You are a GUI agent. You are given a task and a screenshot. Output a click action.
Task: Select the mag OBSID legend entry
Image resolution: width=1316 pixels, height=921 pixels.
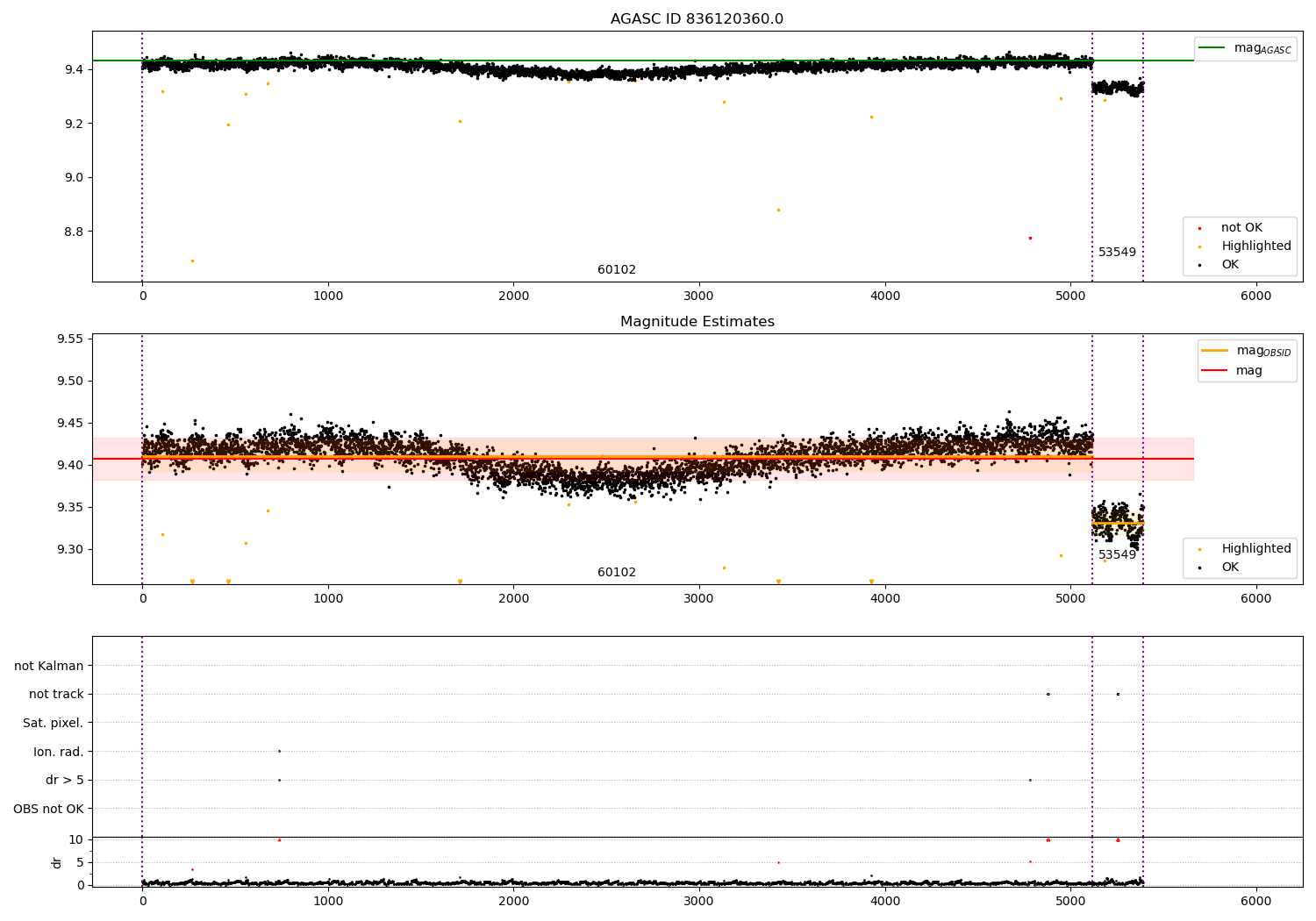[x=1246, y=351]
